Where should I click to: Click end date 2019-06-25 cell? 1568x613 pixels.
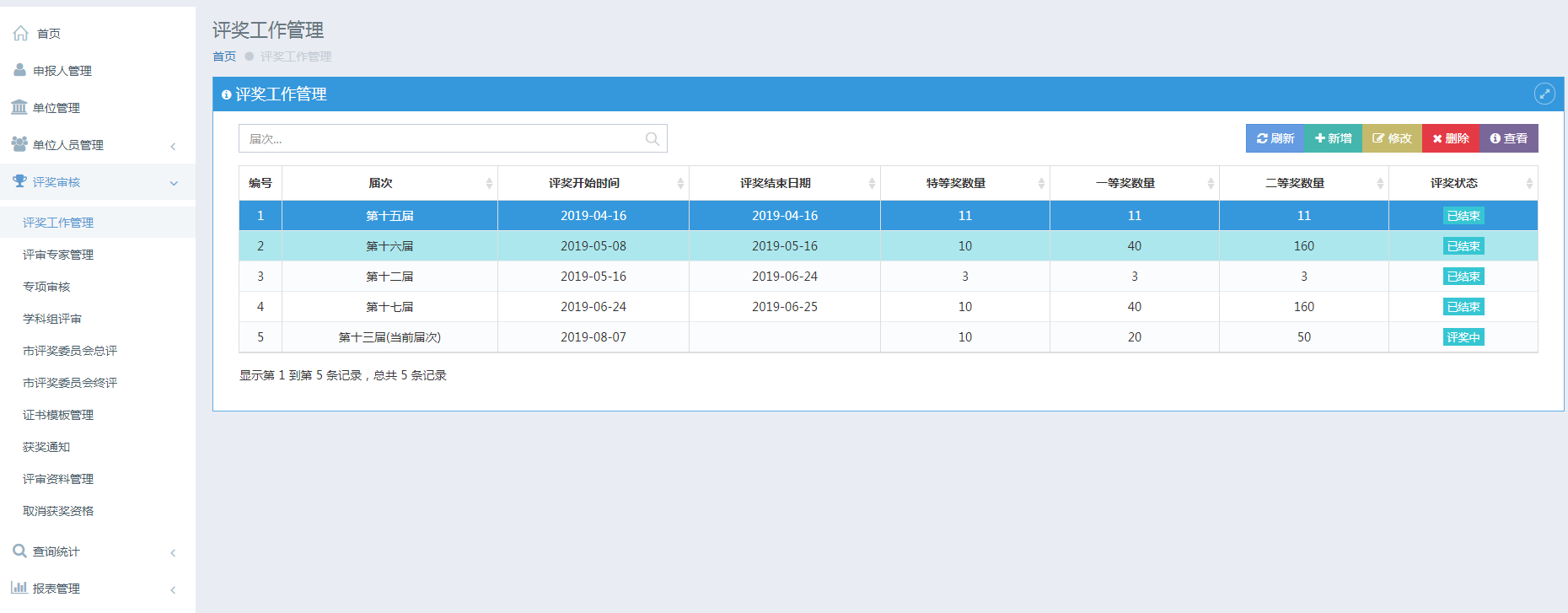pos(785,307)
